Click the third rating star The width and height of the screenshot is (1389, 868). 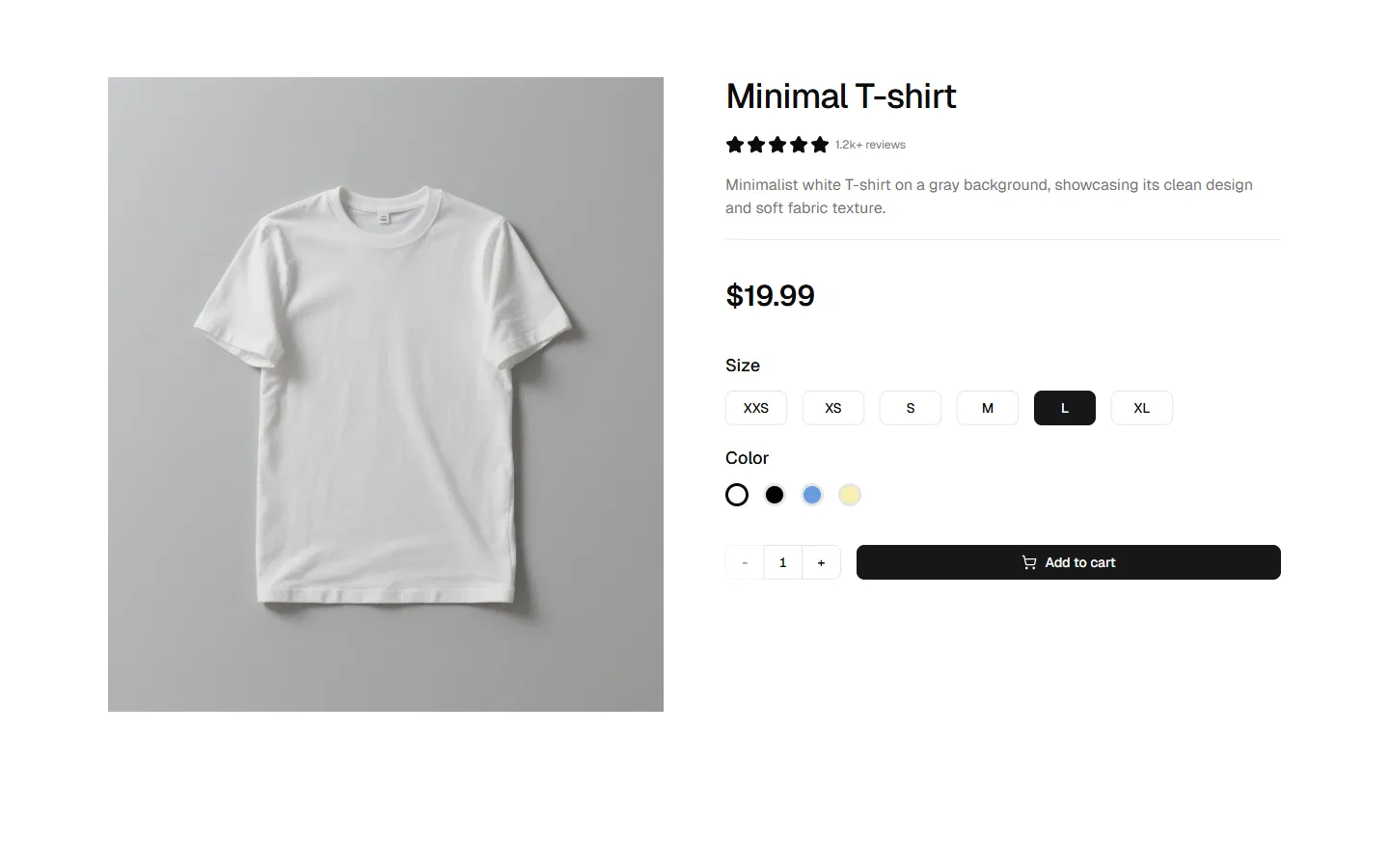(777, 144)
